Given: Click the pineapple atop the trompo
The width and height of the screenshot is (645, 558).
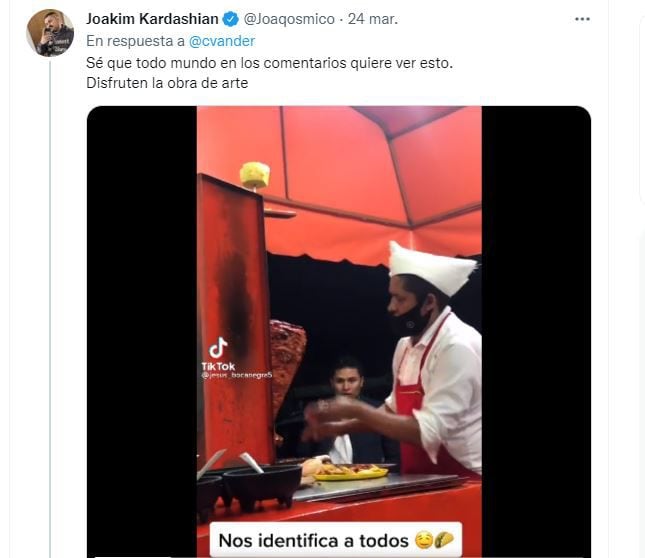Looking at the screenshot, I should coord(254,175).
